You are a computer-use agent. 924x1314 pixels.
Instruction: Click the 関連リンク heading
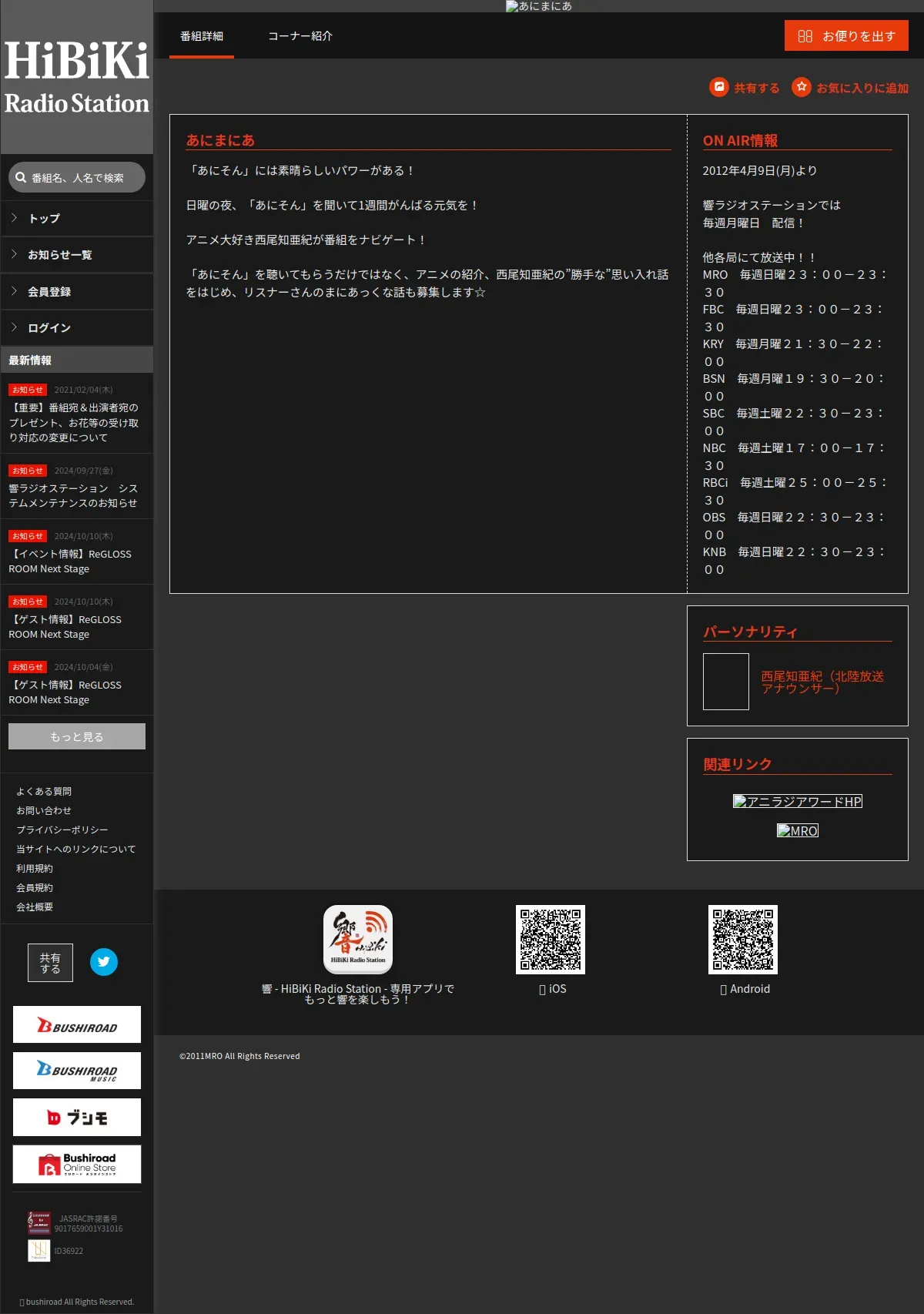pyautogui.click(x=737, y=764)
